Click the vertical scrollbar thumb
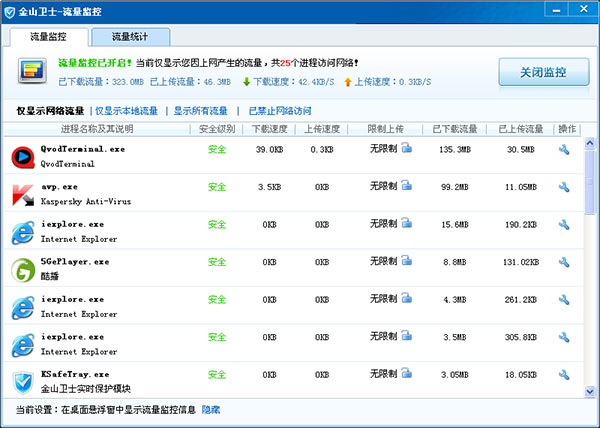Viewport: 600px width, 428px height. (x=590, y=182)
